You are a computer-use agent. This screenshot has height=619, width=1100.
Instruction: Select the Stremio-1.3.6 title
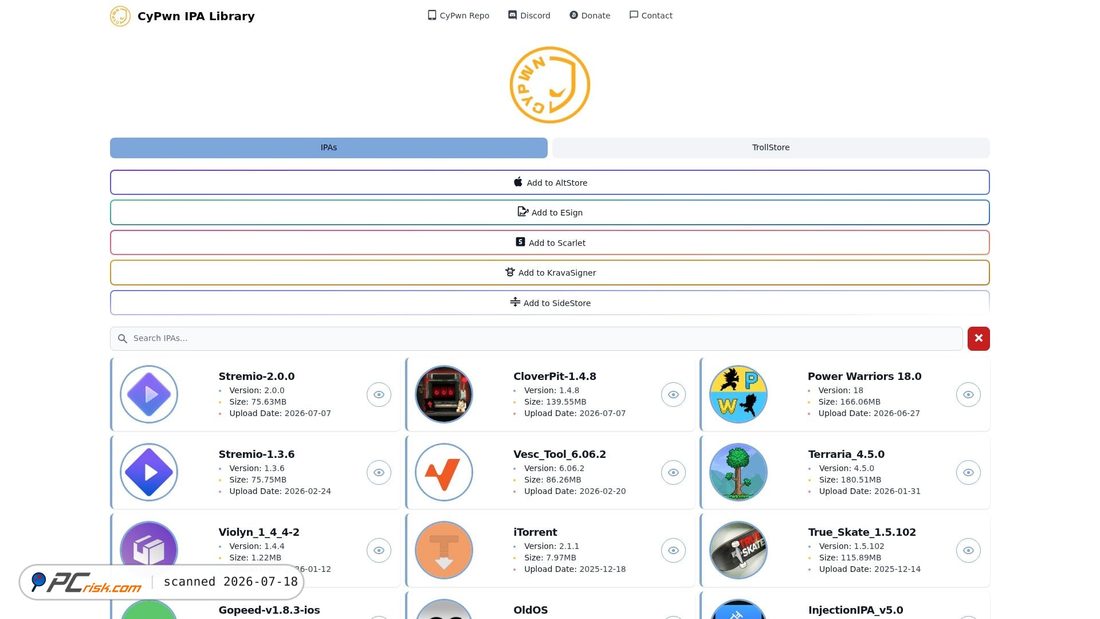pos(256,454)
